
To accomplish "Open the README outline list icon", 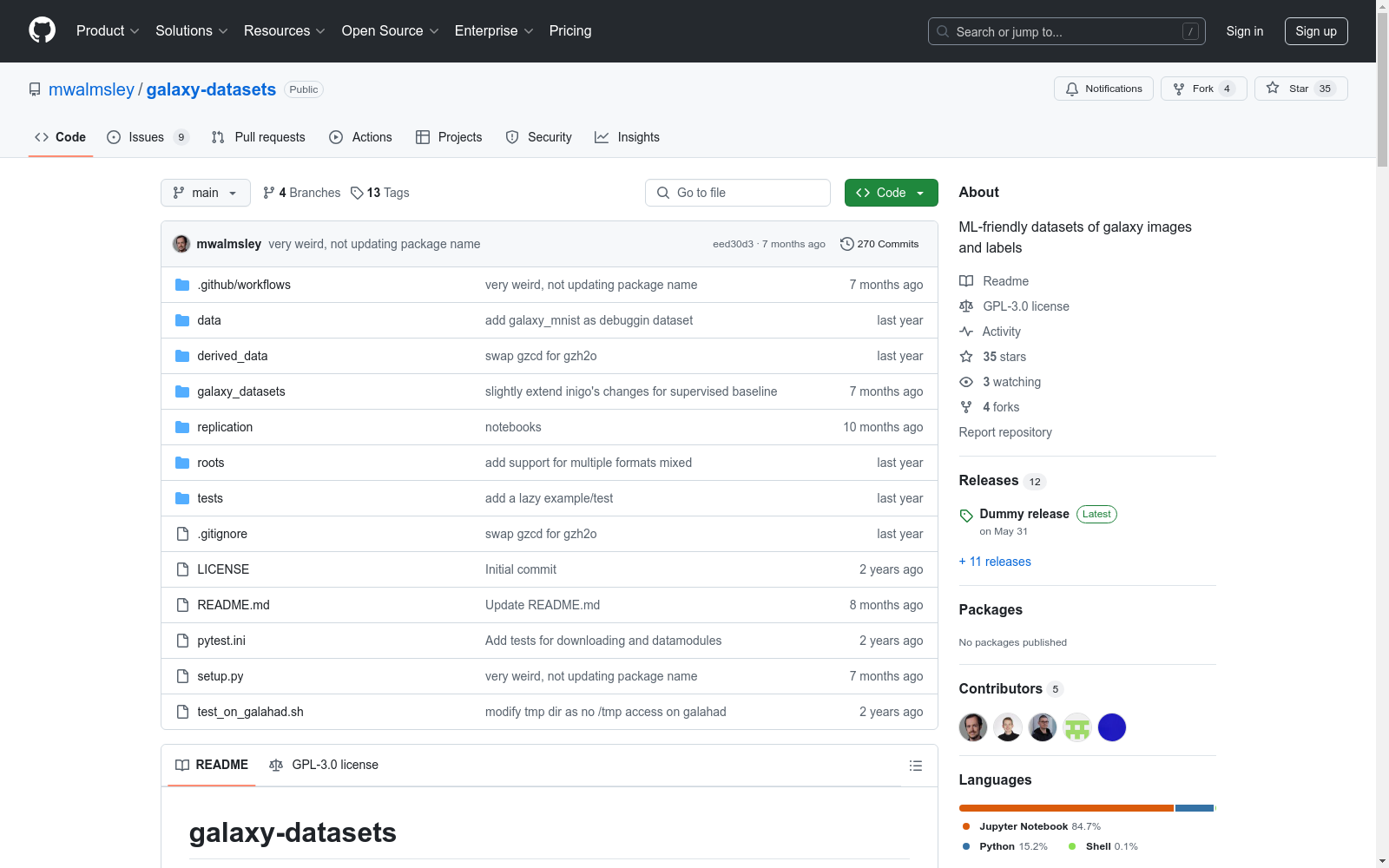I will [x=915, y=766].
